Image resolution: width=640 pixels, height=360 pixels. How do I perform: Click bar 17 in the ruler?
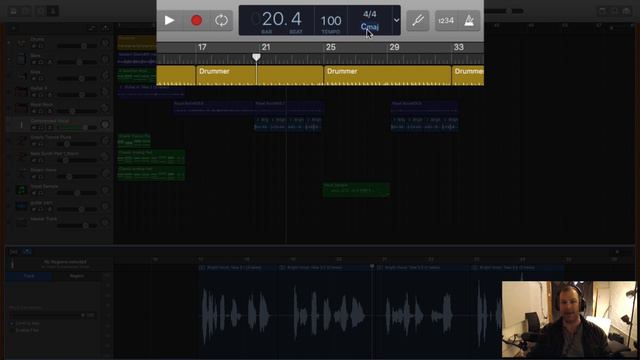[x=202, y=47]
